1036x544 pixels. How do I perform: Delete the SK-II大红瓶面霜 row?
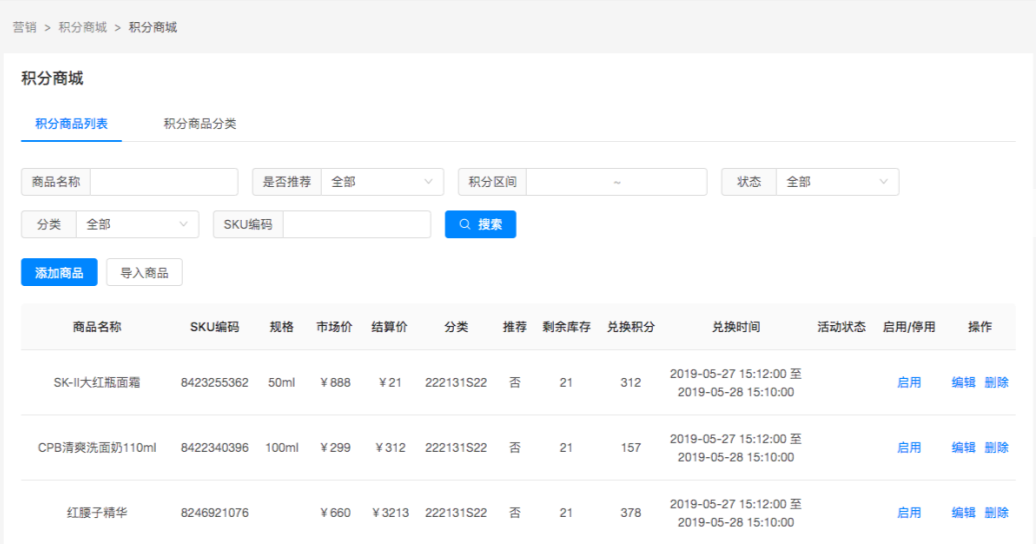pos(996,382)
